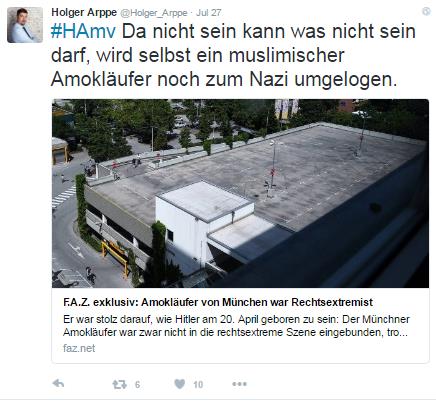Viewport: 436px width, 403px height.
Task: Click the like count number 10
Action: 198,385
